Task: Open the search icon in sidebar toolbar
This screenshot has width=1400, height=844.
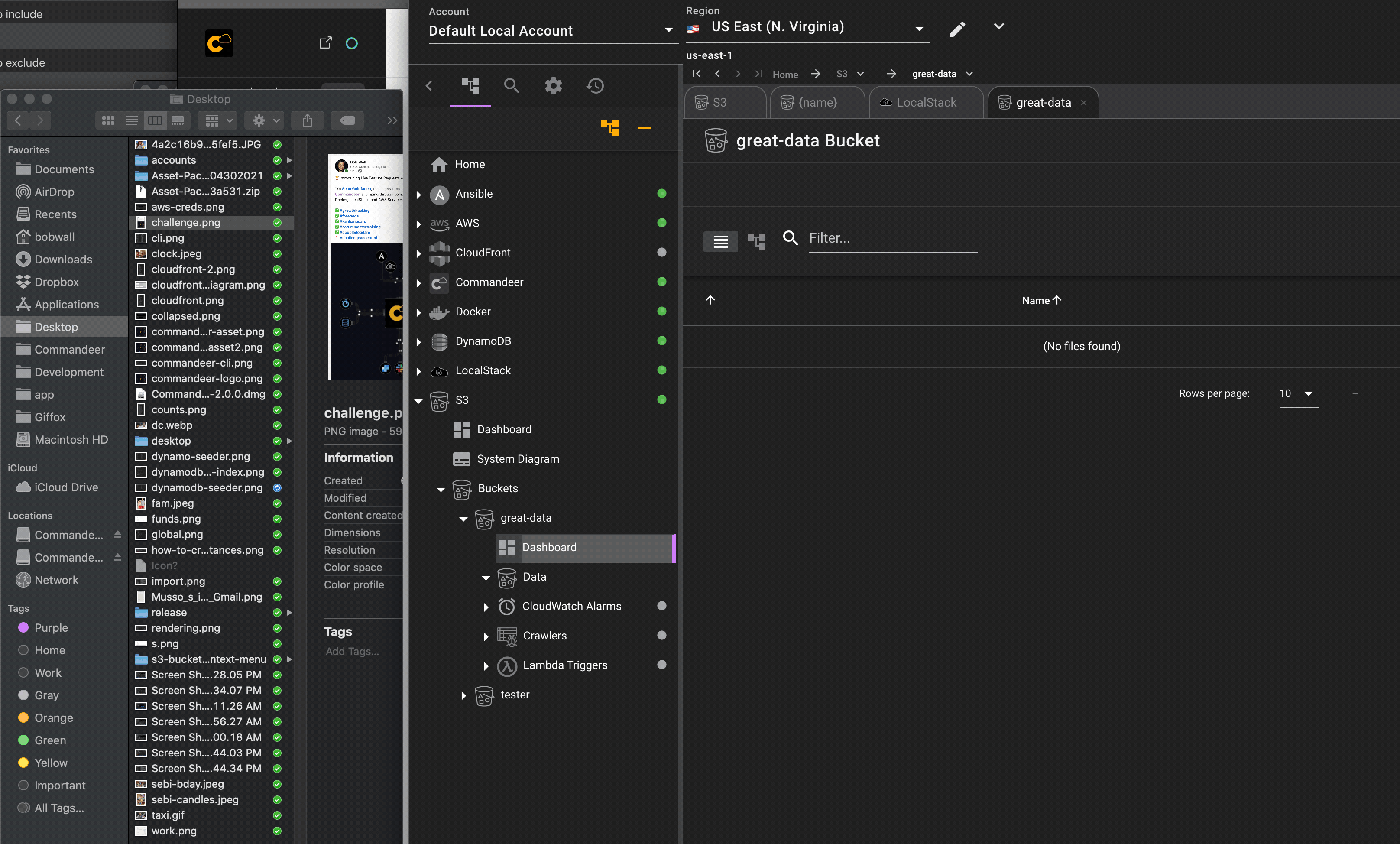Action: [x=512, y=86]
